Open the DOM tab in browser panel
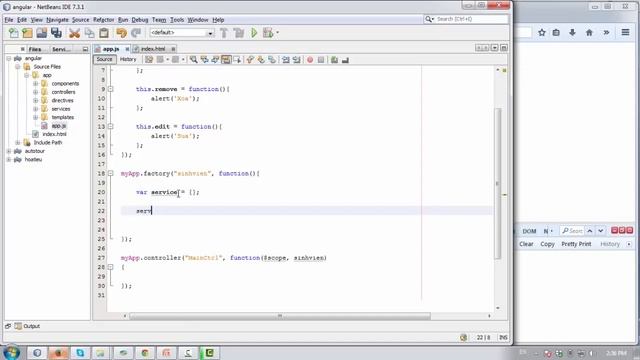Screen dimensions: 640x360 pyautogui.click(x=529, y=231)
